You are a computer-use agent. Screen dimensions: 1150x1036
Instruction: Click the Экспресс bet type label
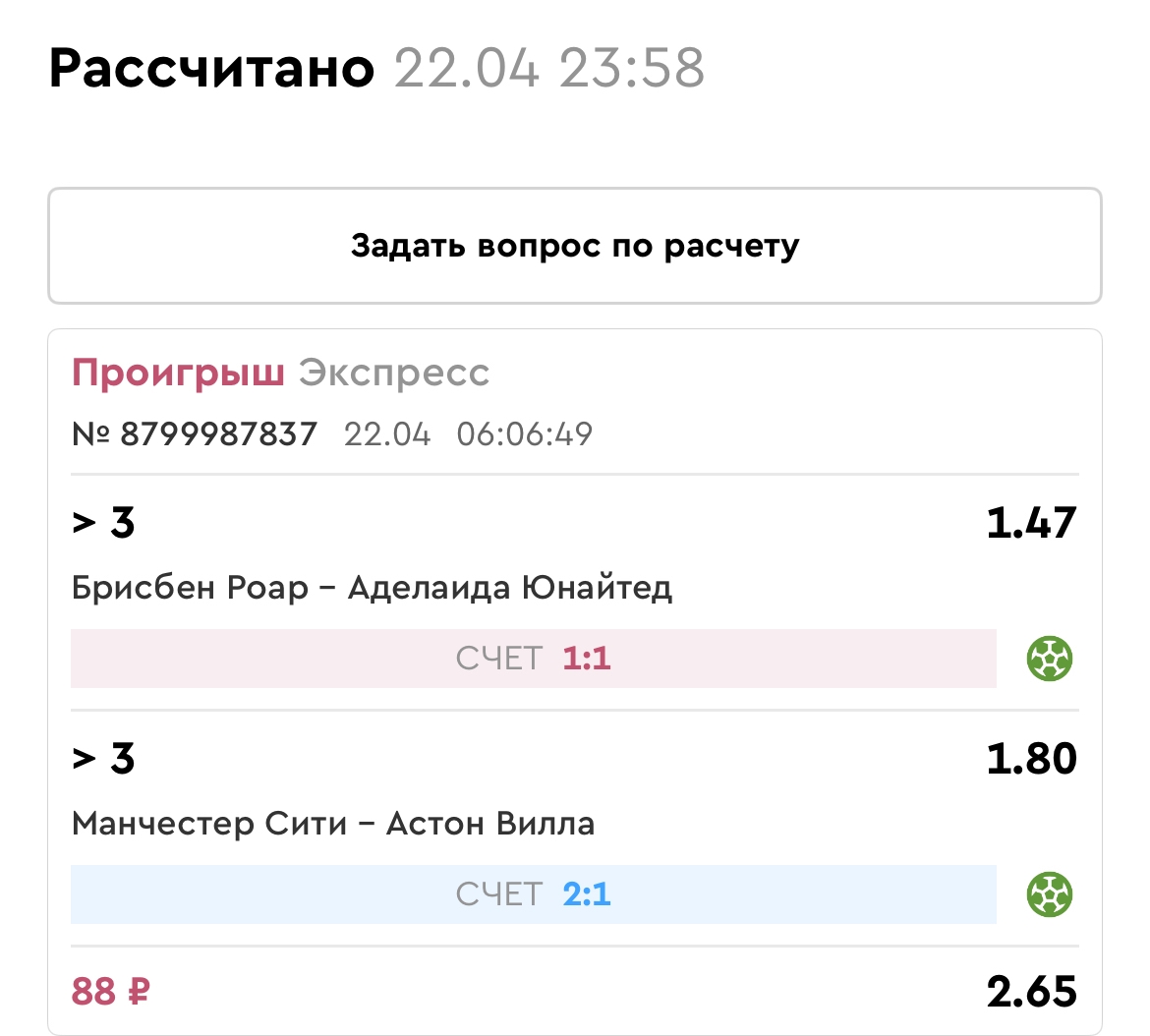coord(394,374)
